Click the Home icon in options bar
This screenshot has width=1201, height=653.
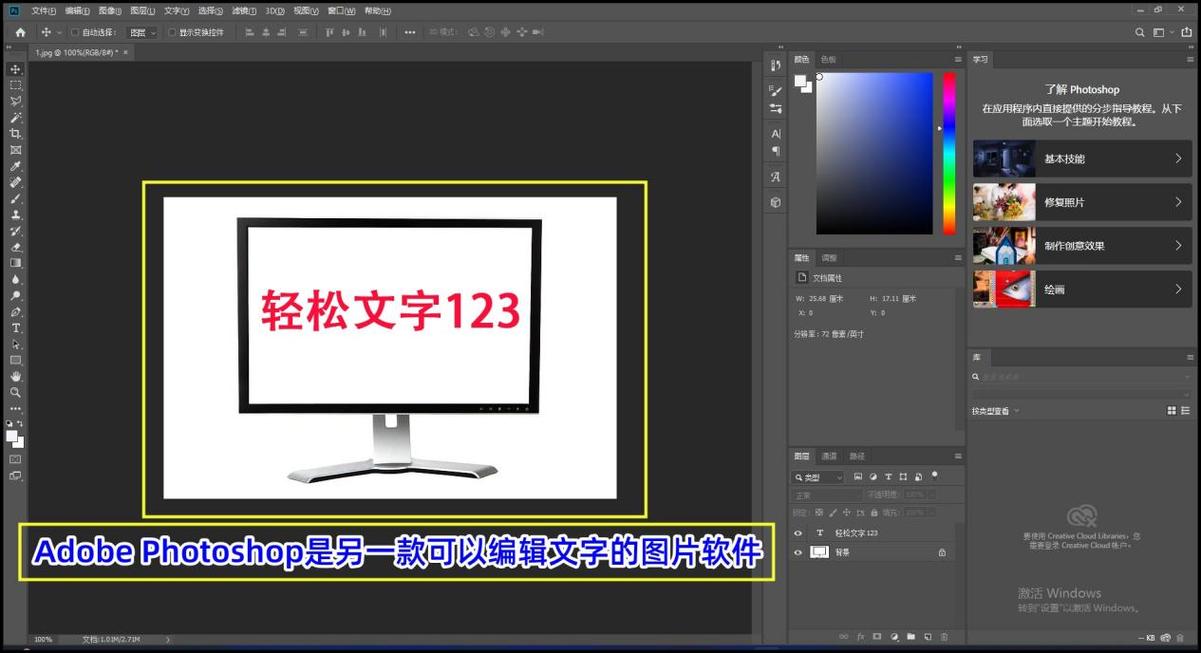(19, 32)
